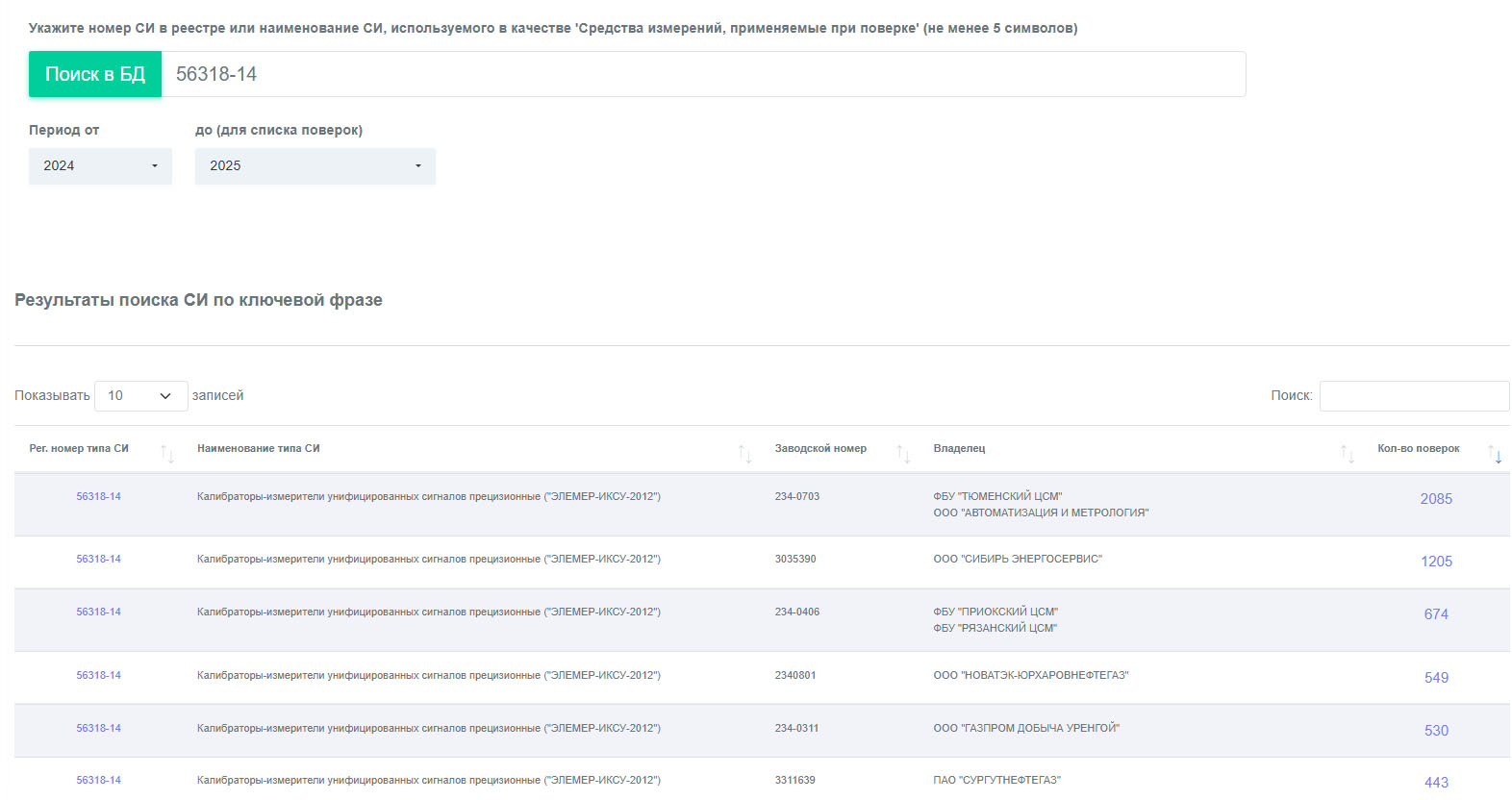
Task: Open the 'до' 2025 year dropdown
Action: [315, 166]
